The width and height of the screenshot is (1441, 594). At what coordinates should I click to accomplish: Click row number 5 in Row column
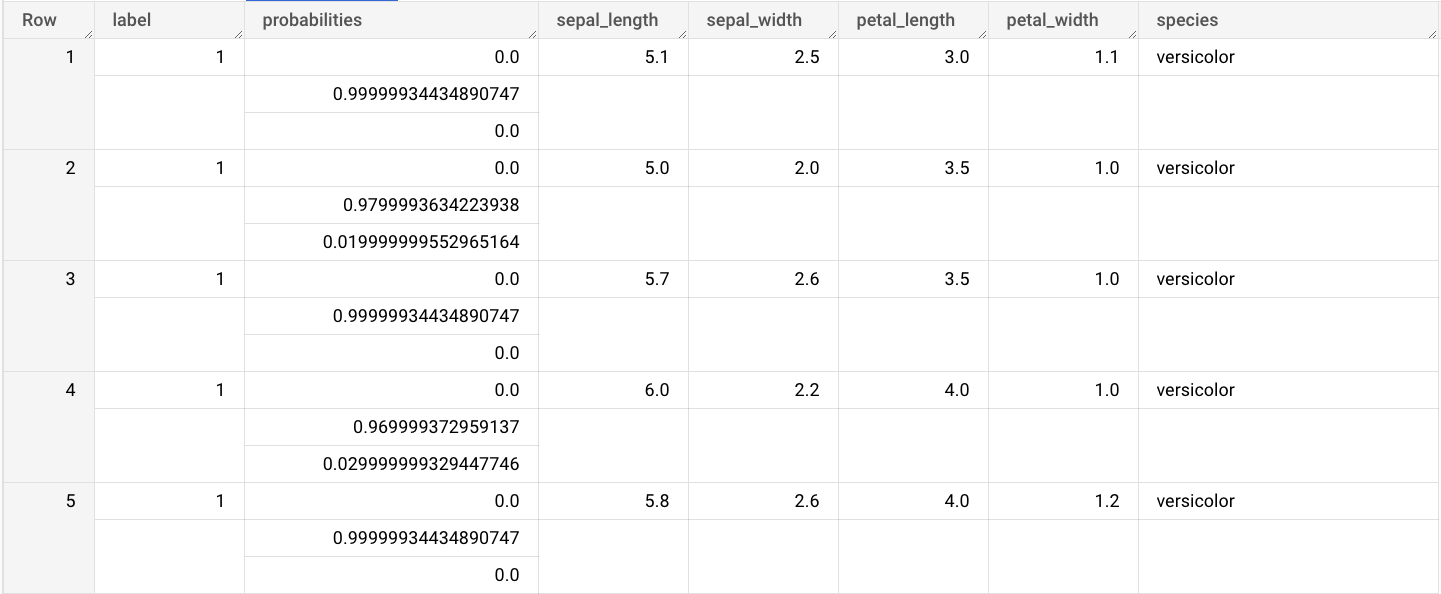[x=71, y=500]
